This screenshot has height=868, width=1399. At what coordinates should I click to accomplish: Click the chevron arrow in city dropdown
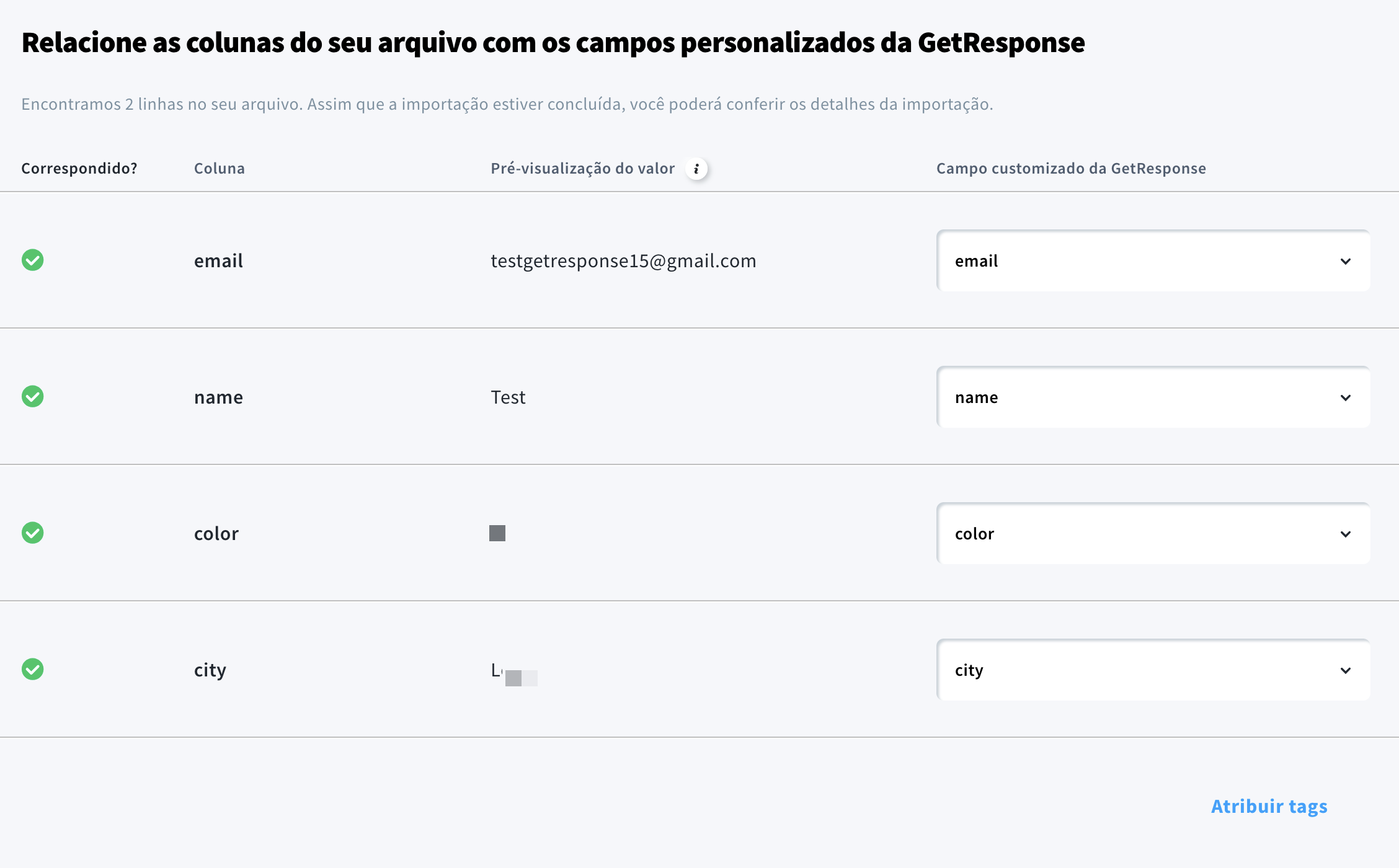pos(1346,671)
